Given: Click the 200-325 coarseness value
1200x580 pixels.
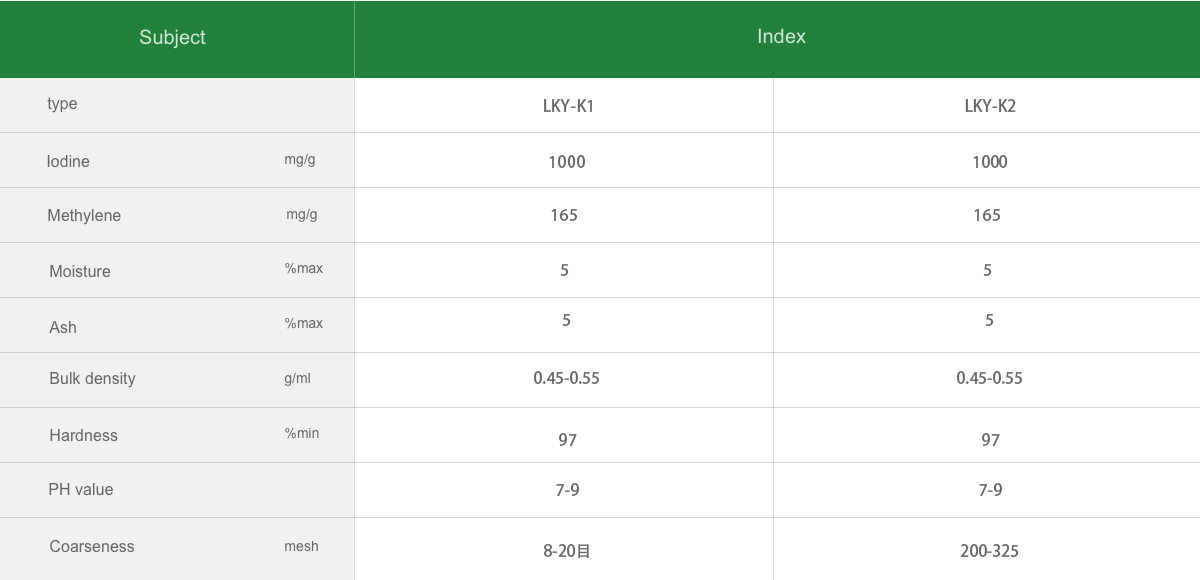Looking at the screenshot, I should (x=989, y=551).
